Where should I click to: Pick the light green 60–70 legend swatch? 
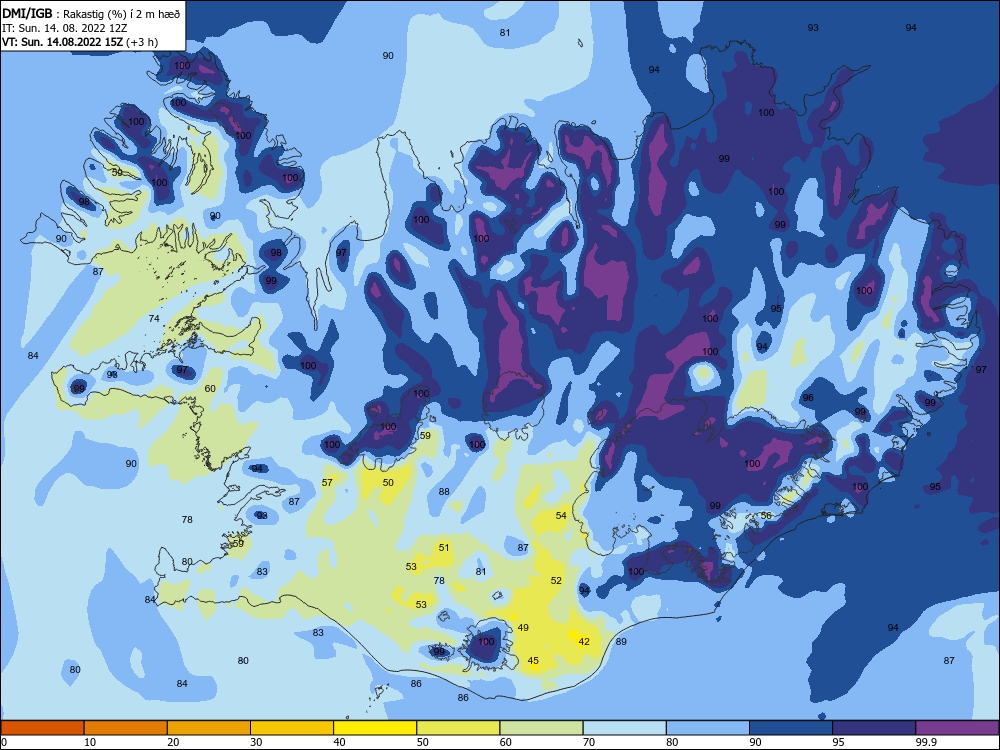(x=541, y=728)
